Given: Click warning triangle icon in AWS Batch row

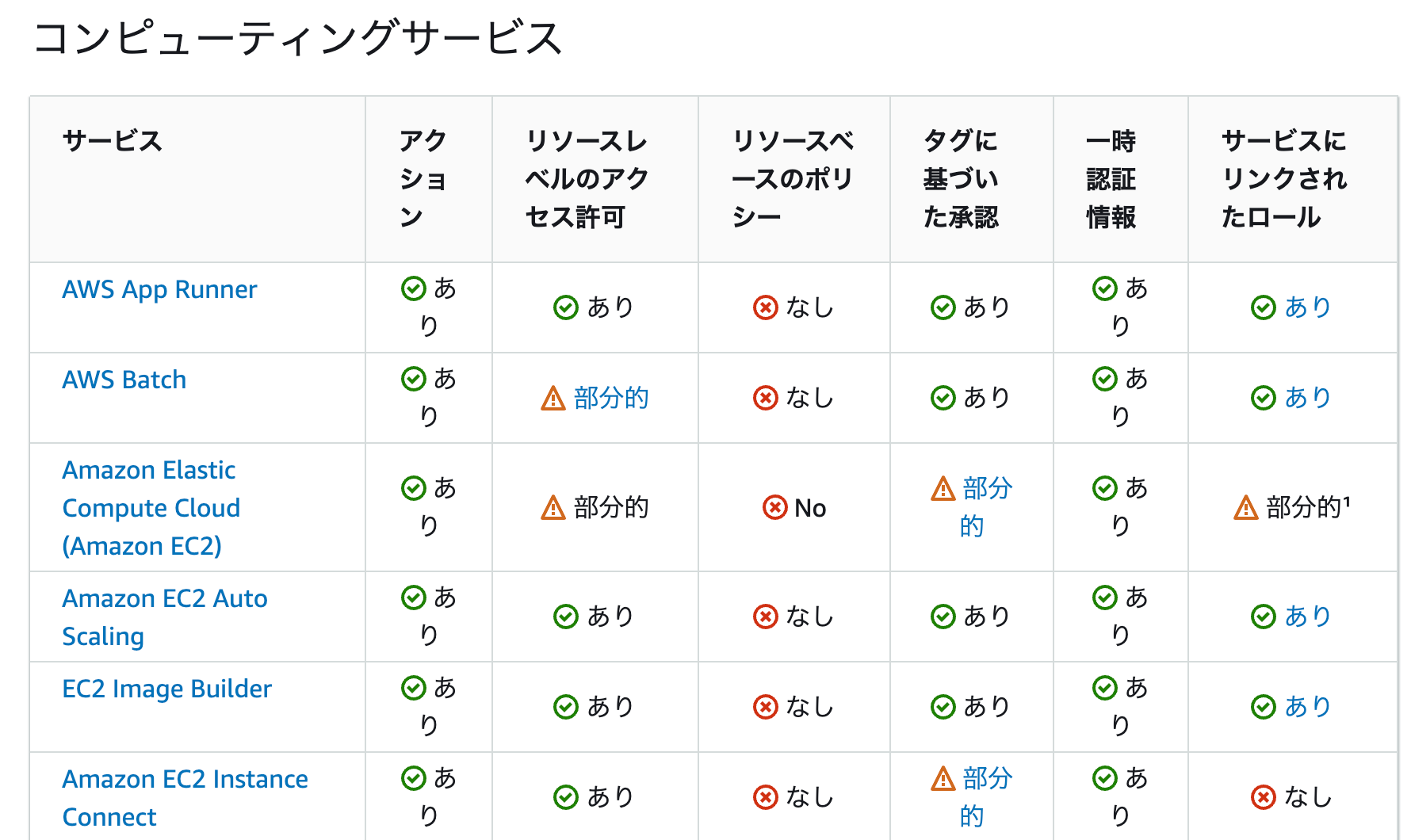Looking at the screenshot, I should (x=553, y=398).
